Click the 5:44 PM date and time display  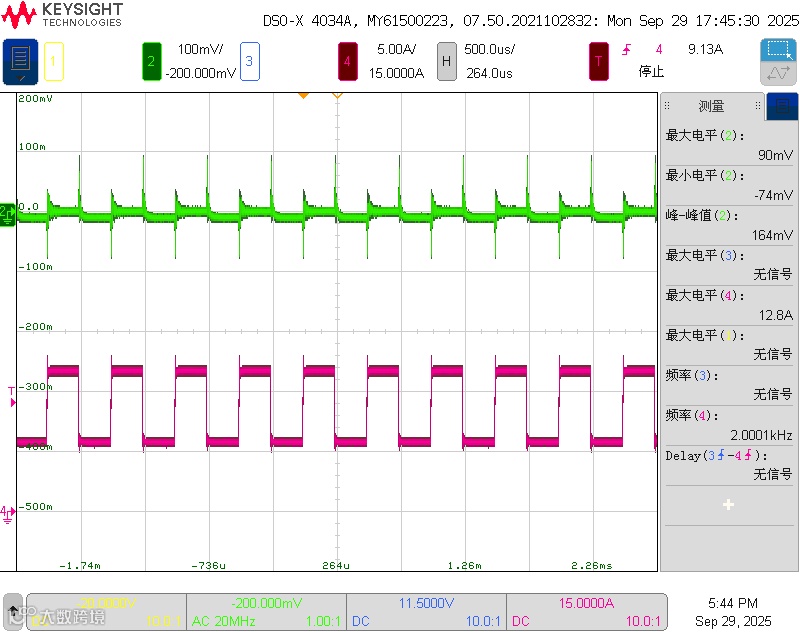click(733, 612)
